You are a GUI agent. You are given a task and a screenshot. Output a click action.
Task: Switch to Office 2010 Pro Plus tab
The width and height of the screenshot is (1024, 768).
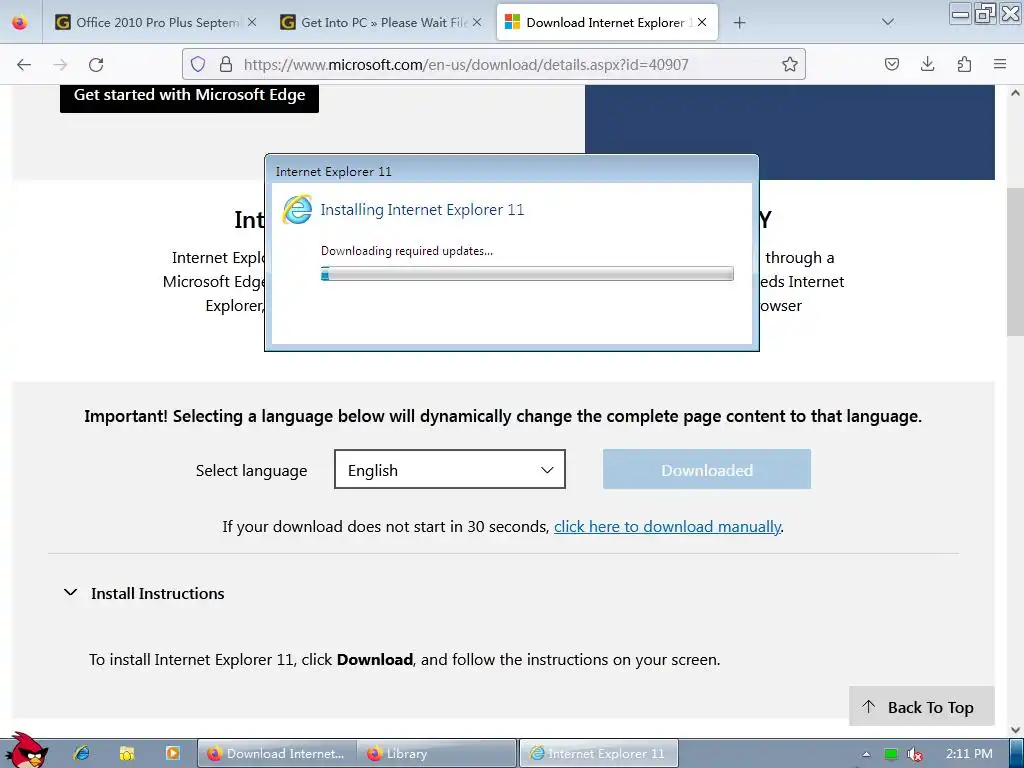[157, 22]
